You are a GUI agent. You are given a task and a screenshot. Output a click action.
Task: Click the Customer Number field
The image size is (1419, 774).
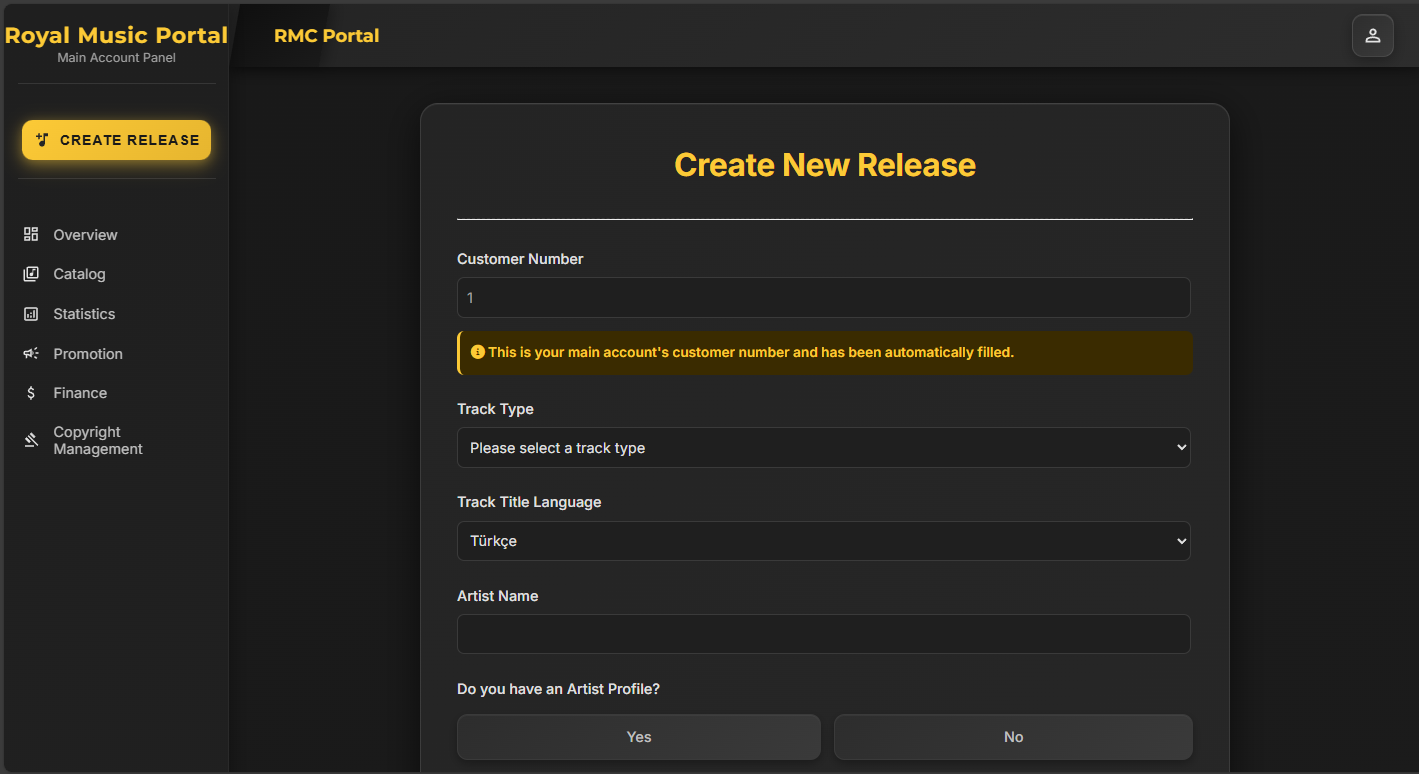tap(823, 298)
